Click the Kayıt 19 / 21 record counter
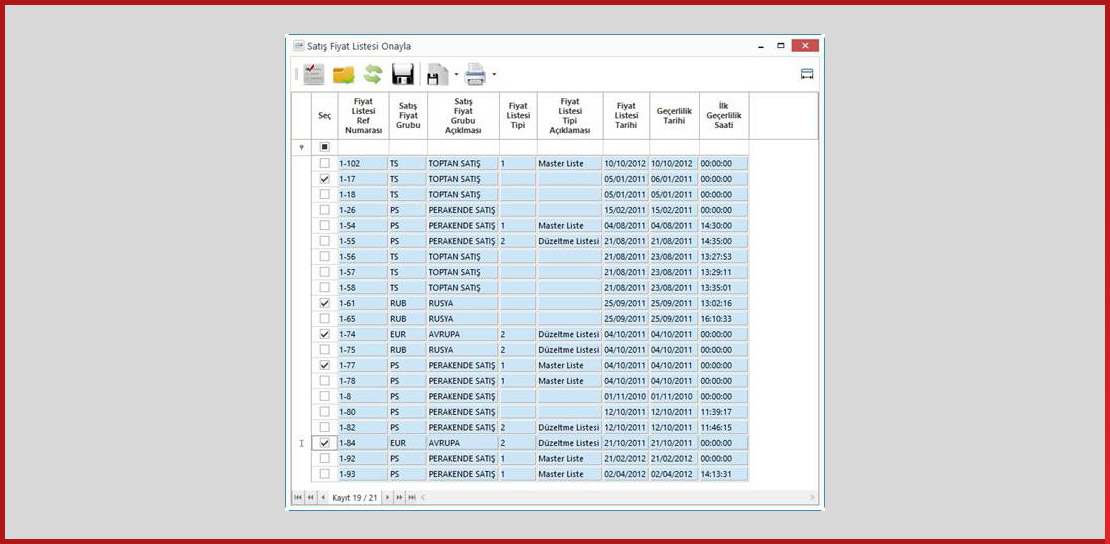This screenshot has height=544, width=1110. [x=355, y=498]
